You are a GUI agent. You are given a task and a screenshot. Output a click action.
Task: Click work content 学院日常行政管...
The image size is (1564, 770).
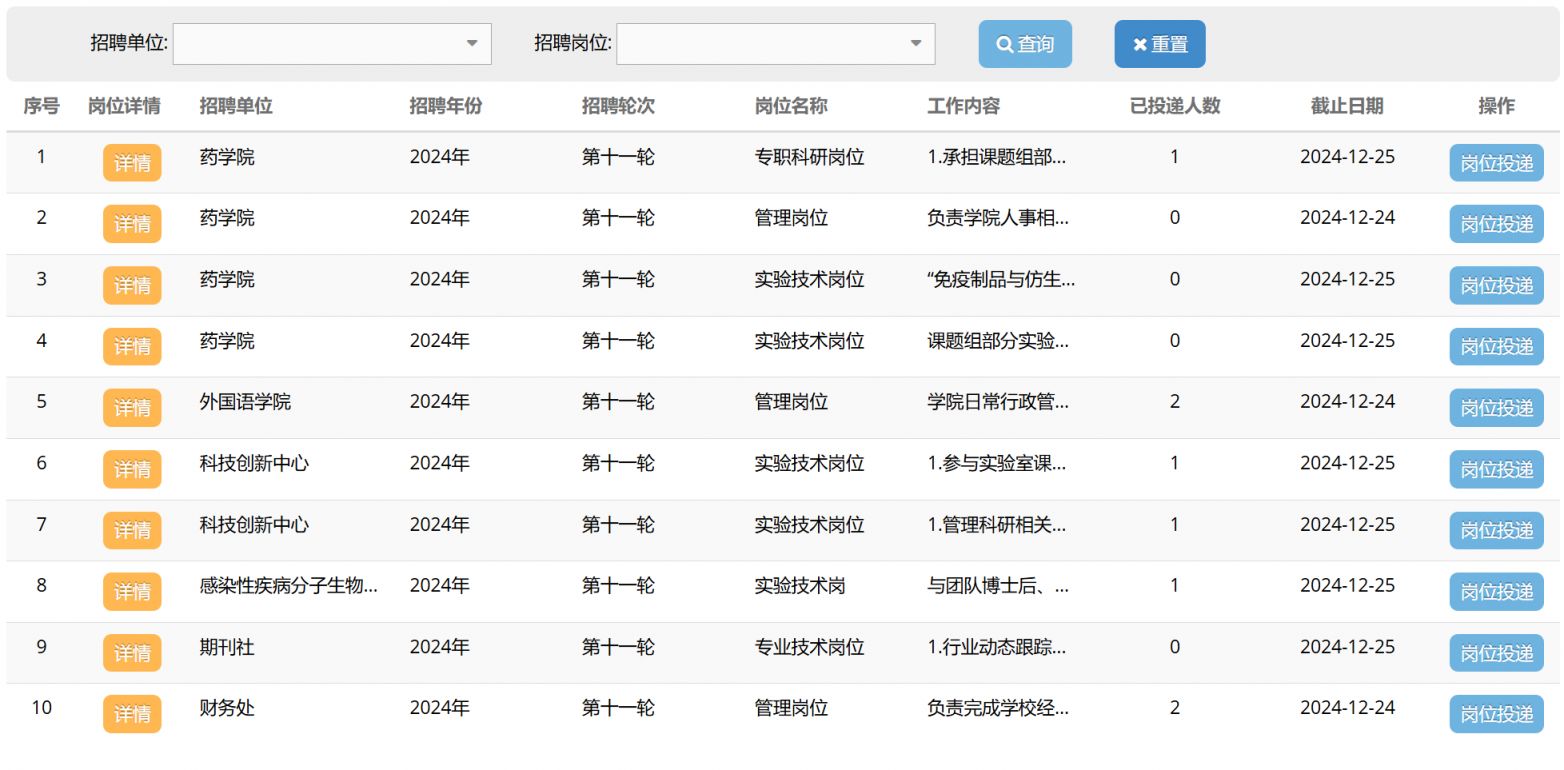click(998, 402)
